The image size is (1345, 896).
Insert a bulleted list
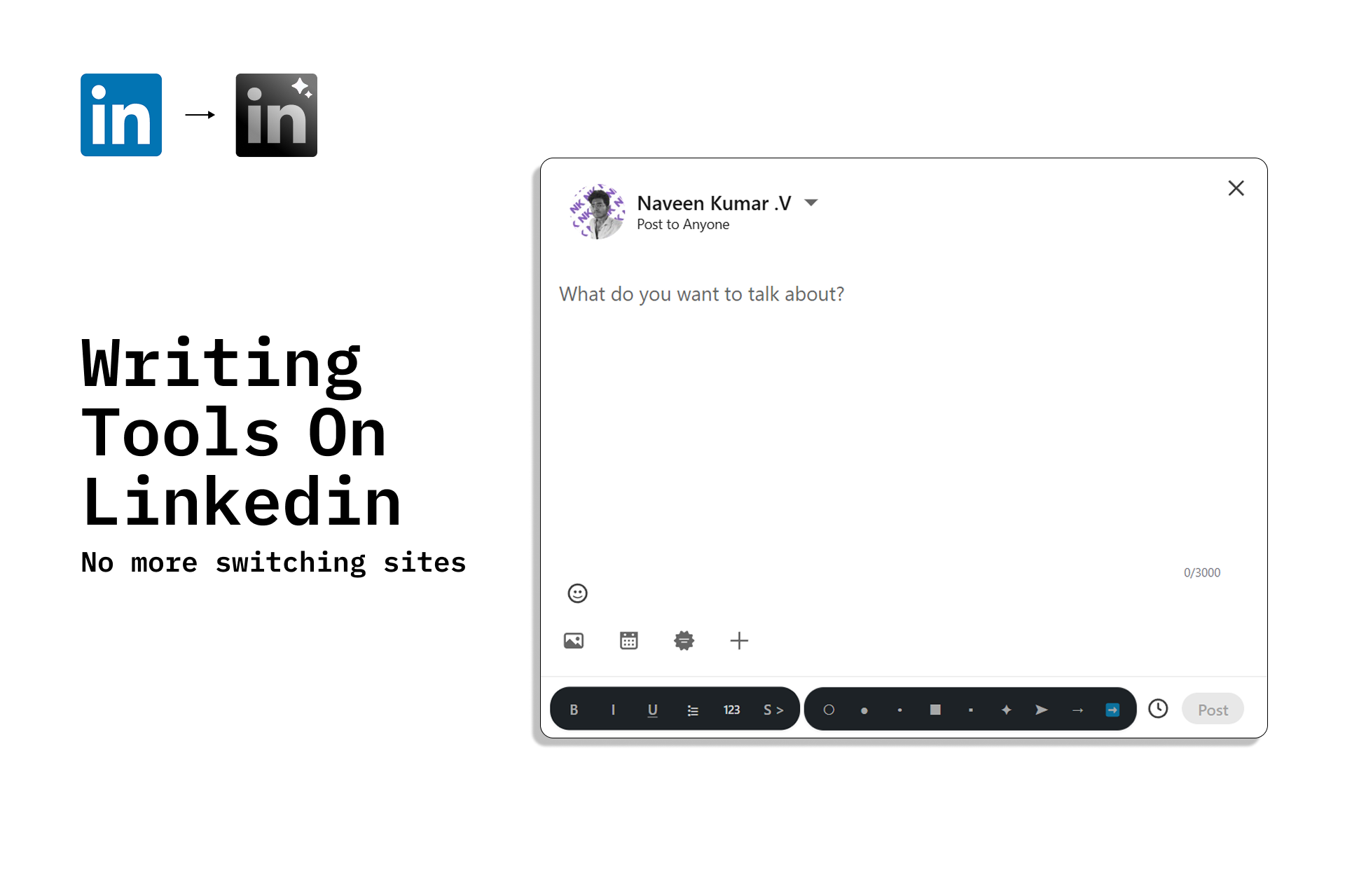point(692,710)
